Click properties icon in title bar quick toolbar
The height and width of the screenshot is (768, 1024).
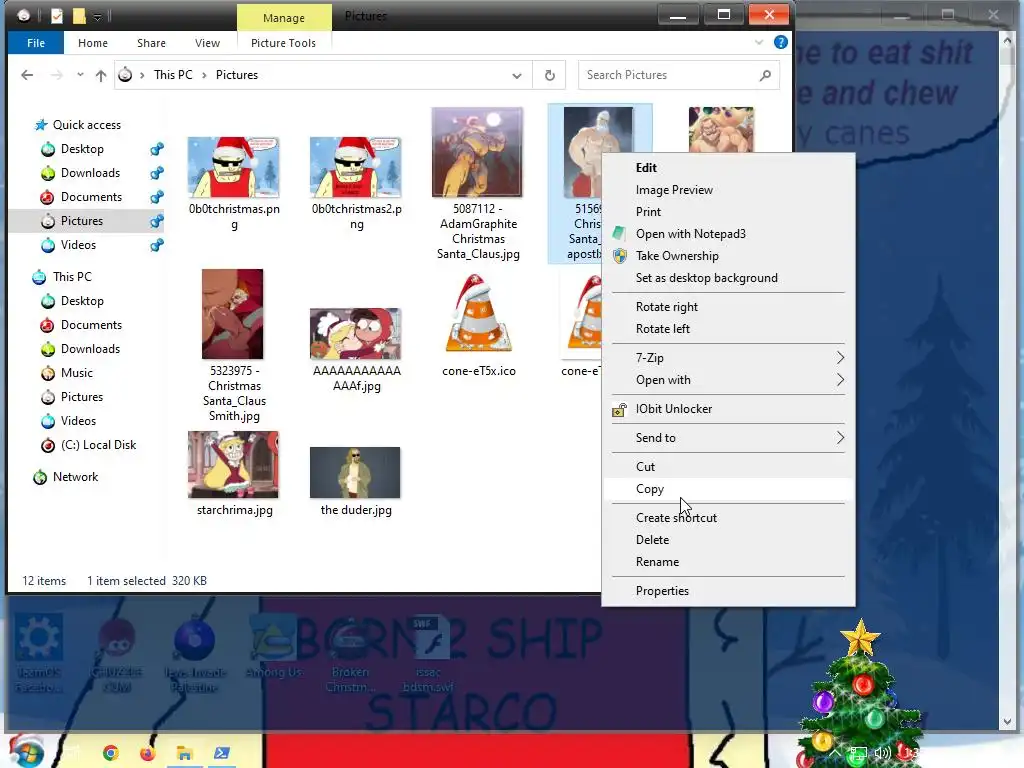point(57,16)
